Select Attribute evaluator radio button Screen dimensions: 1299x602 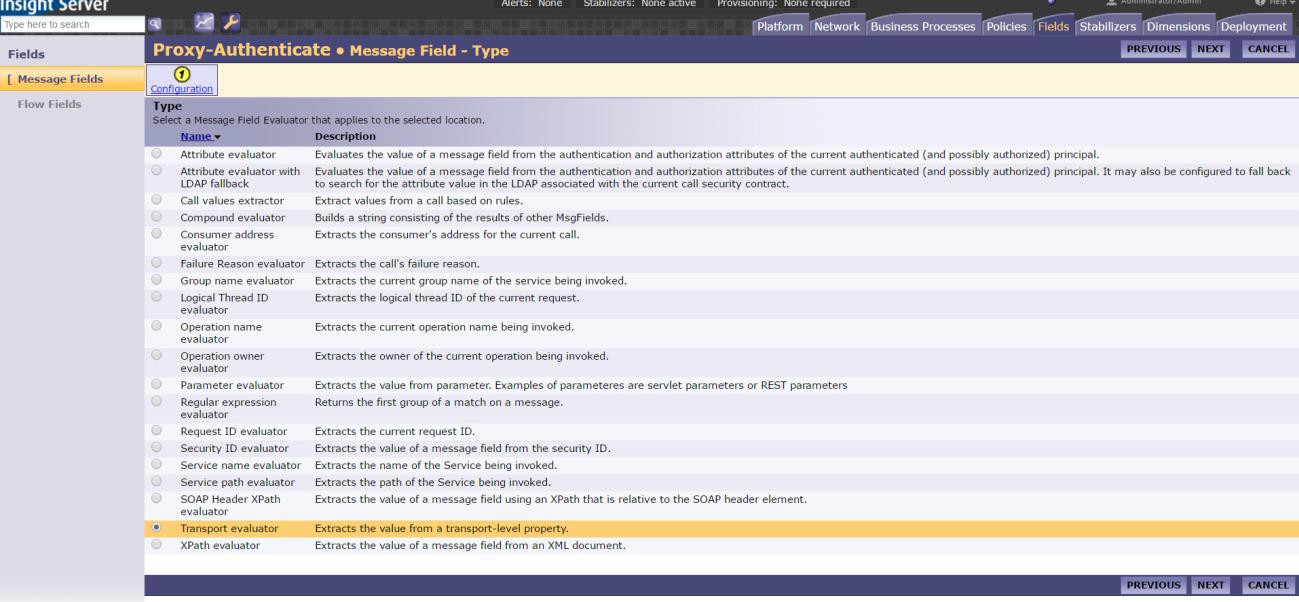(156, 154)
